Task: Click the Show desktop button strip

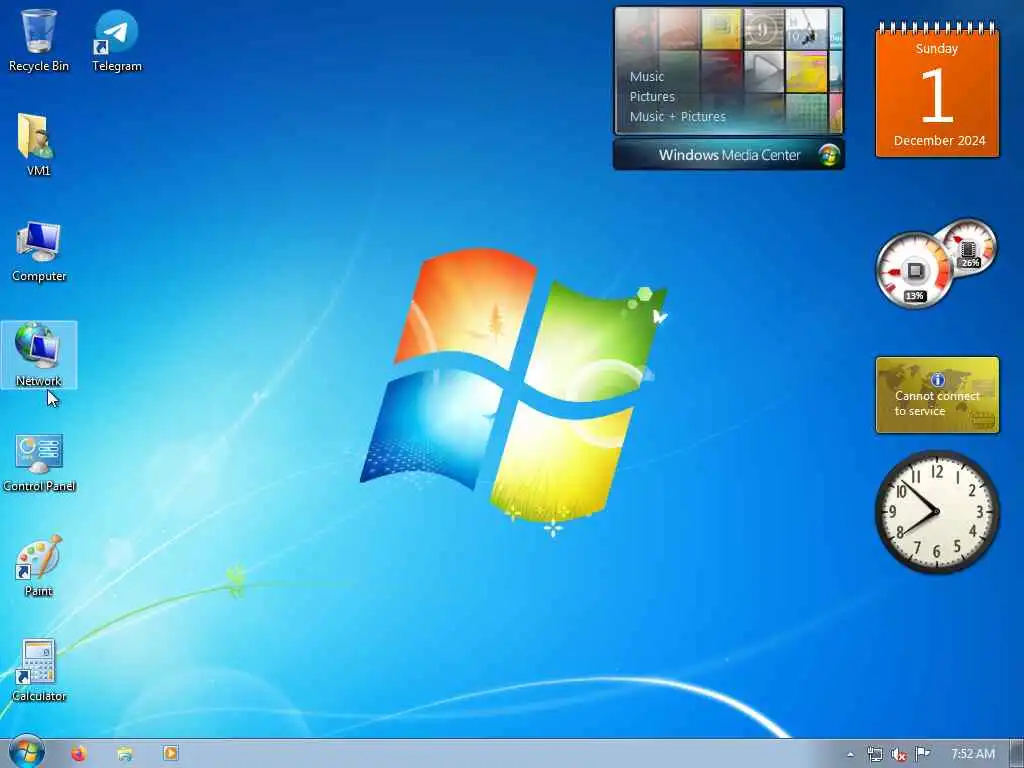Action: click(1017, 754)
